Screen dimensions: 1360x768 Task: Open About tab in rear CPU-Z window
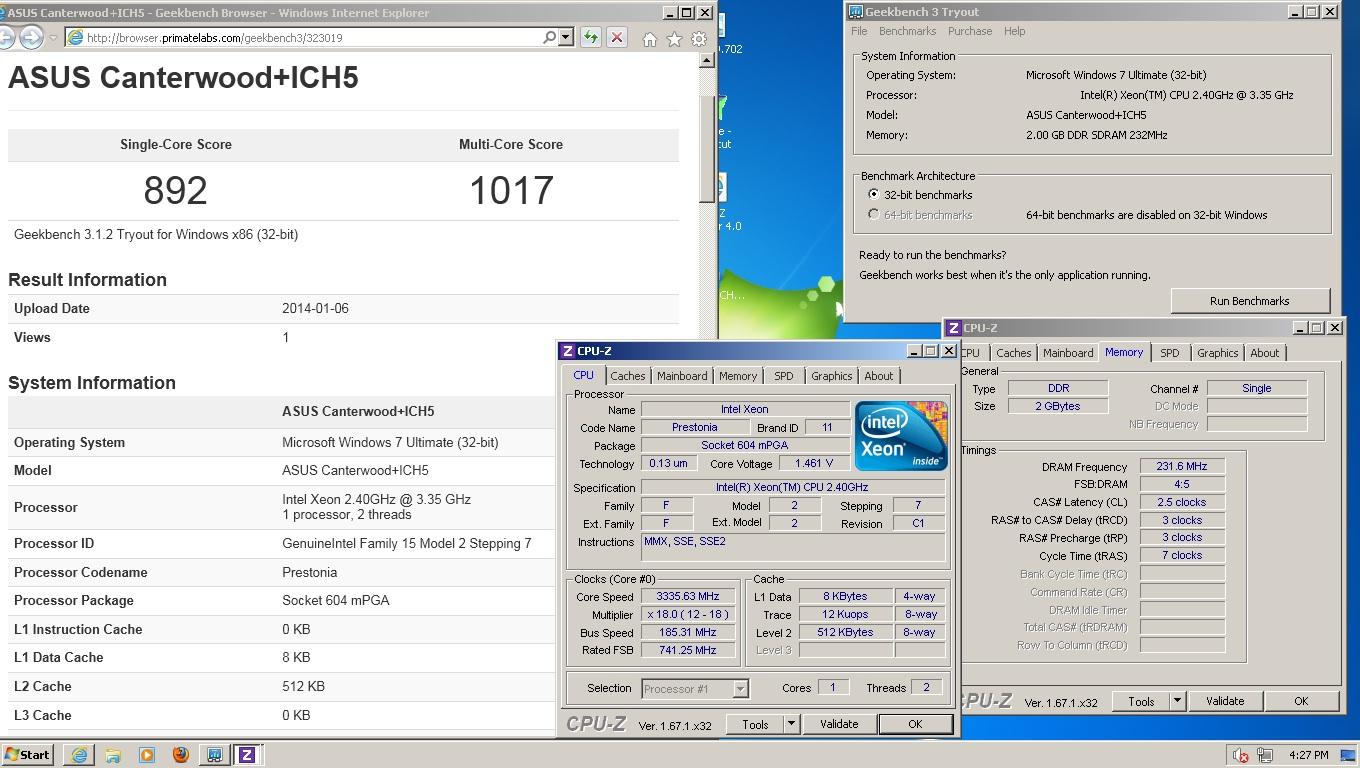(x=1265, y=353)
